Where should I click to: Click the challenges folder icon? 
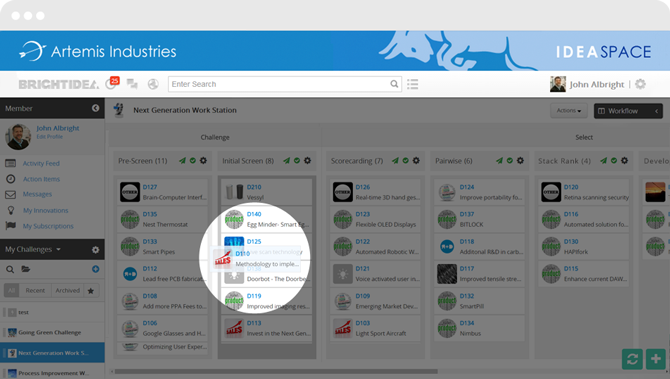[x=26, y=269]
